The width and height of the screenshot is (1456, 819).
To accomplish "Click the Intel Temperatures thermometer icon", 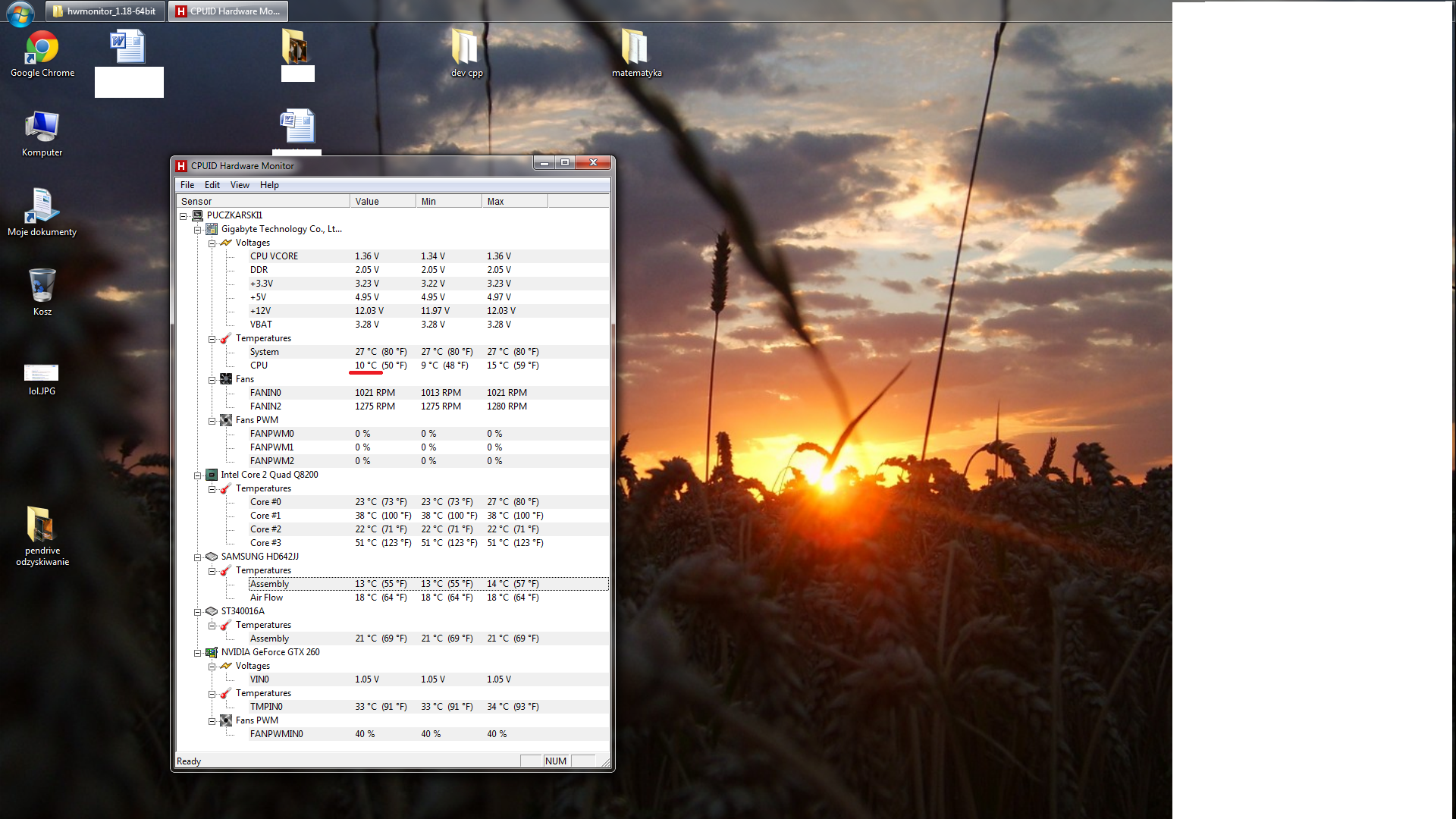I will coord(226,488).
